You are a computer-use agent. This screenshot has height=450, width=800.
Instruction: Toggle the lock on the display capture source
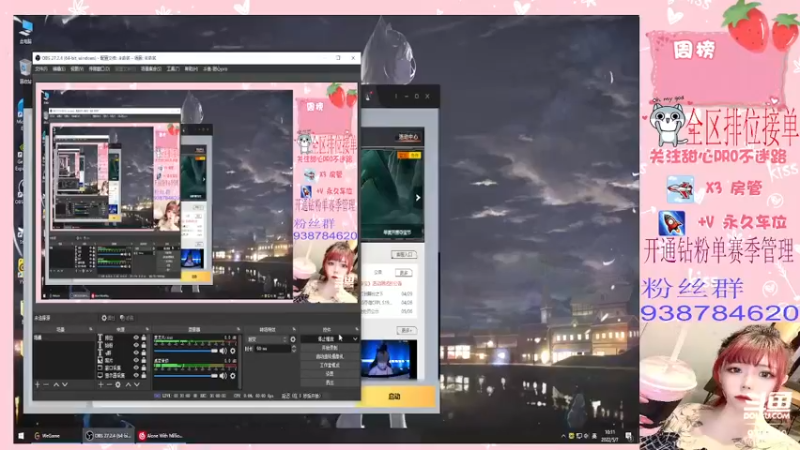(143, 375)
